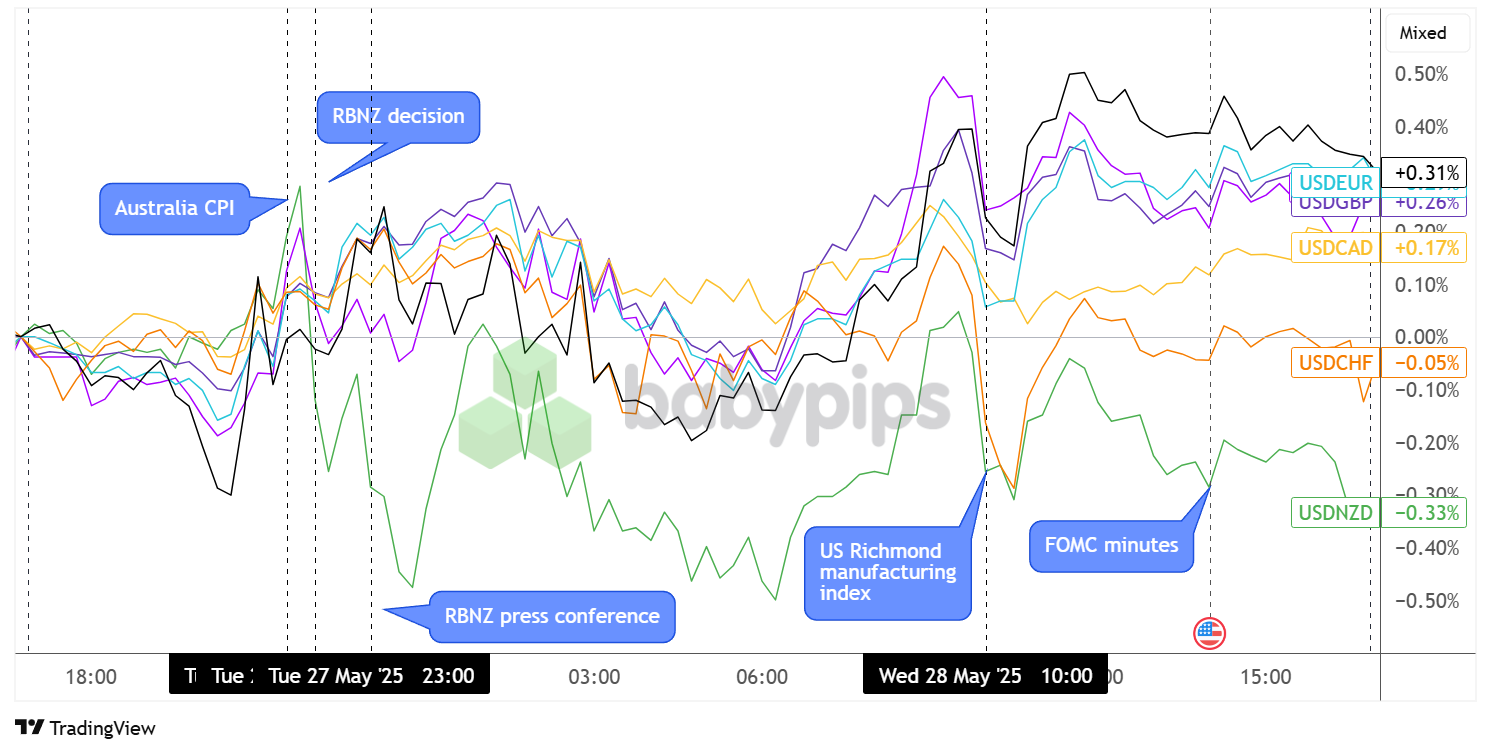Screen dimensions: 1491x754
Task: Click the 0.00% level on price axis
Action: point(1421,337)
